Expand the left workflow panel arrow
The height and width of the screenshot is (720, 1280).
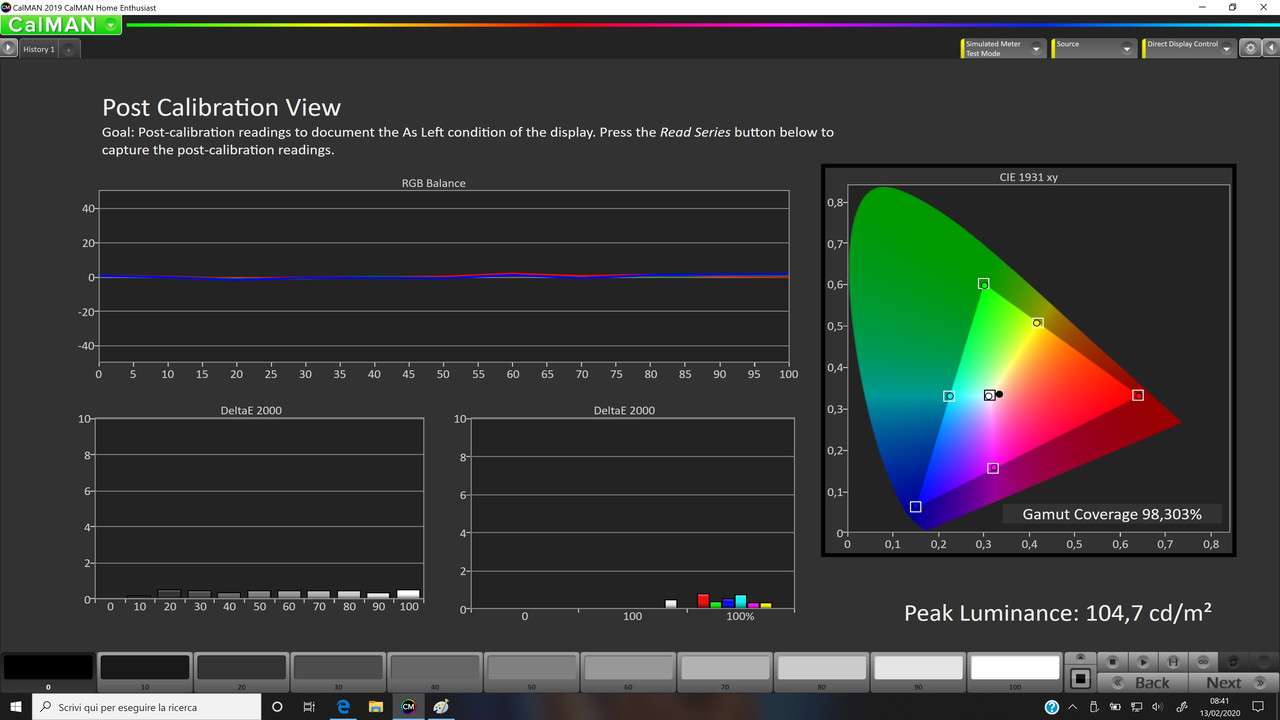[9, 48]
